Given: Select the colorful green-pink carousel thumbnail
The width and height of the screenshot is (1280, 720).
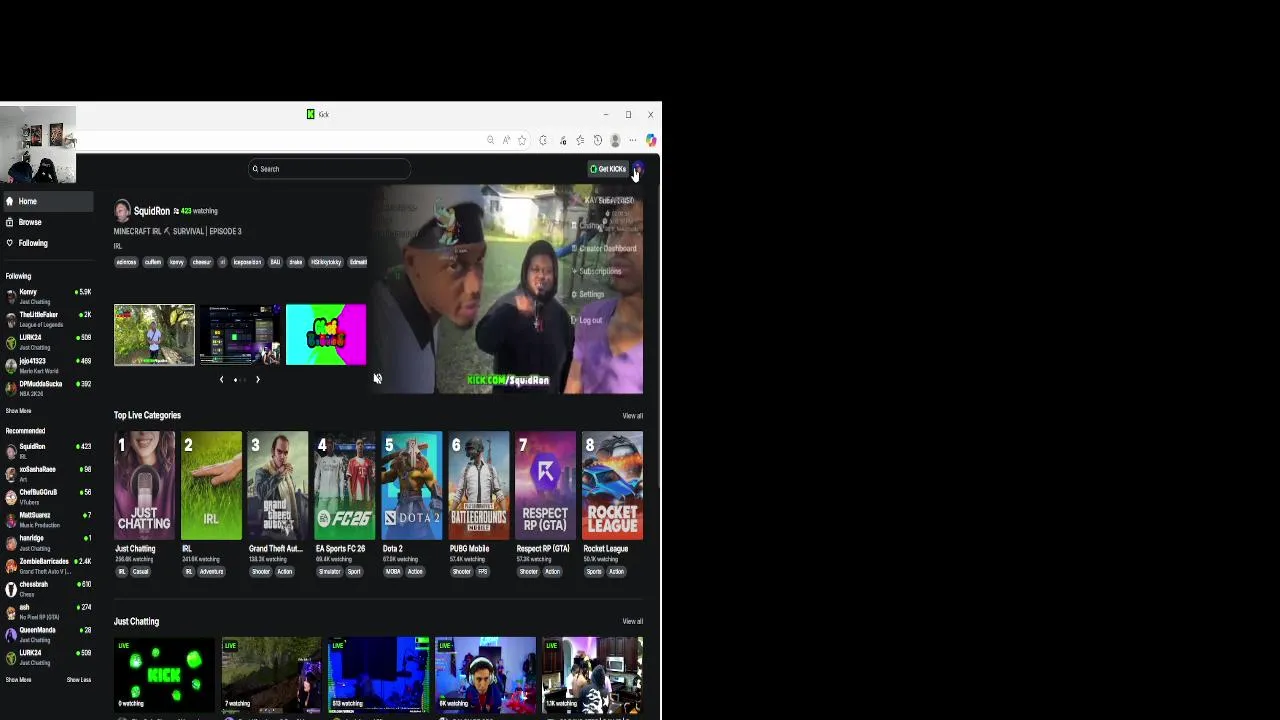Looking at the screenshot, I should coord(326,335).
